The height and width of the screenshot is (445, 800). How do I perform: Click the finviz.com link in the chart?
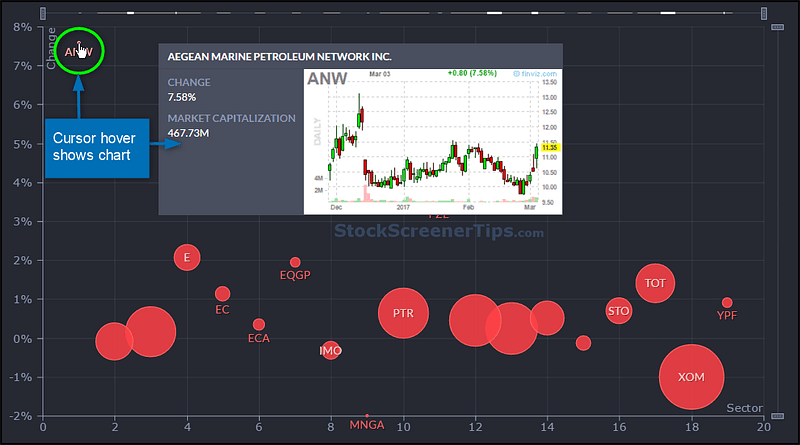coord(536,73)
